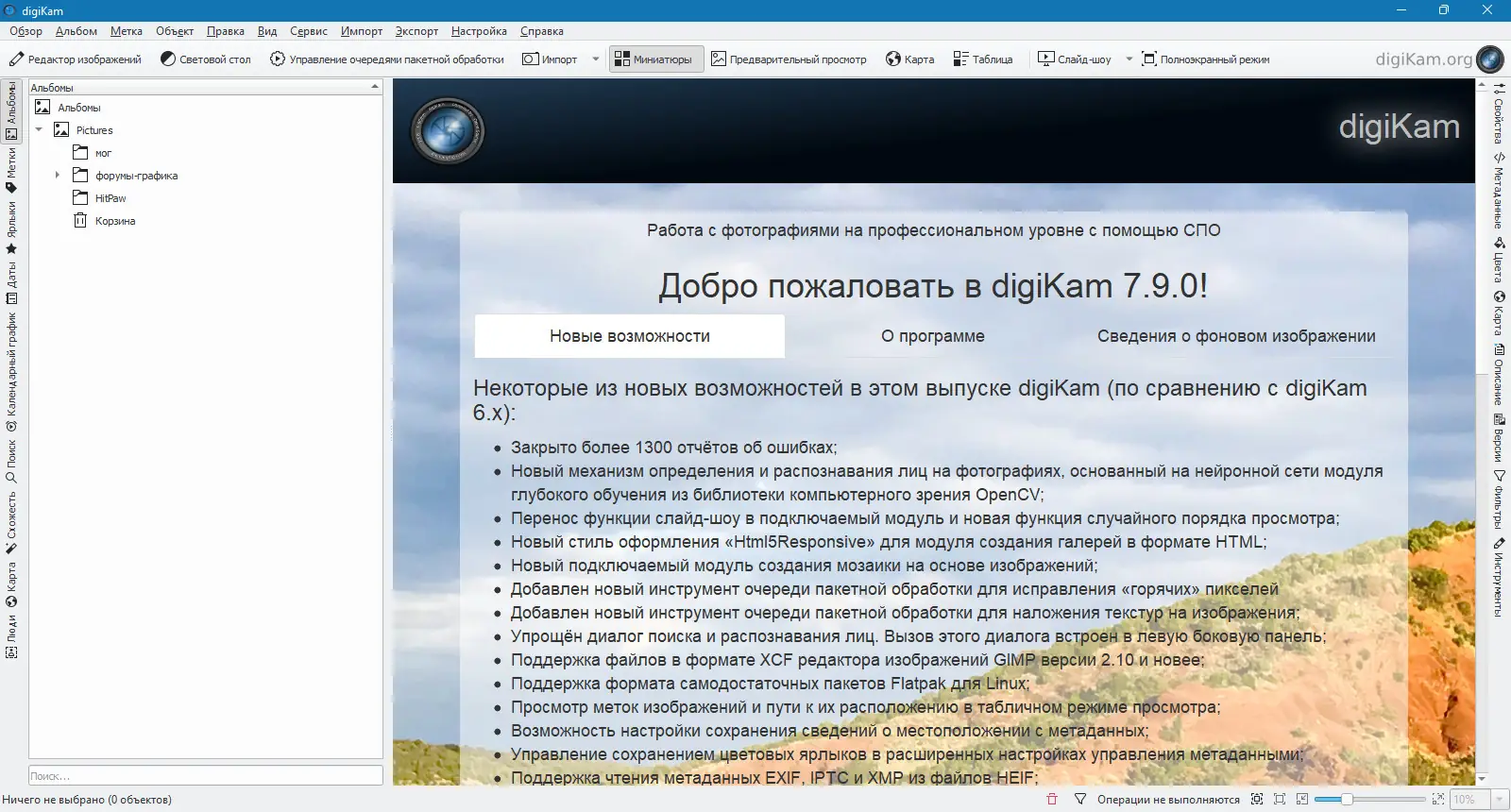Open the Цвета right sidebar tab
Screen dimensions: 1511x812
pyautogui.click(x=1499, y=260)
